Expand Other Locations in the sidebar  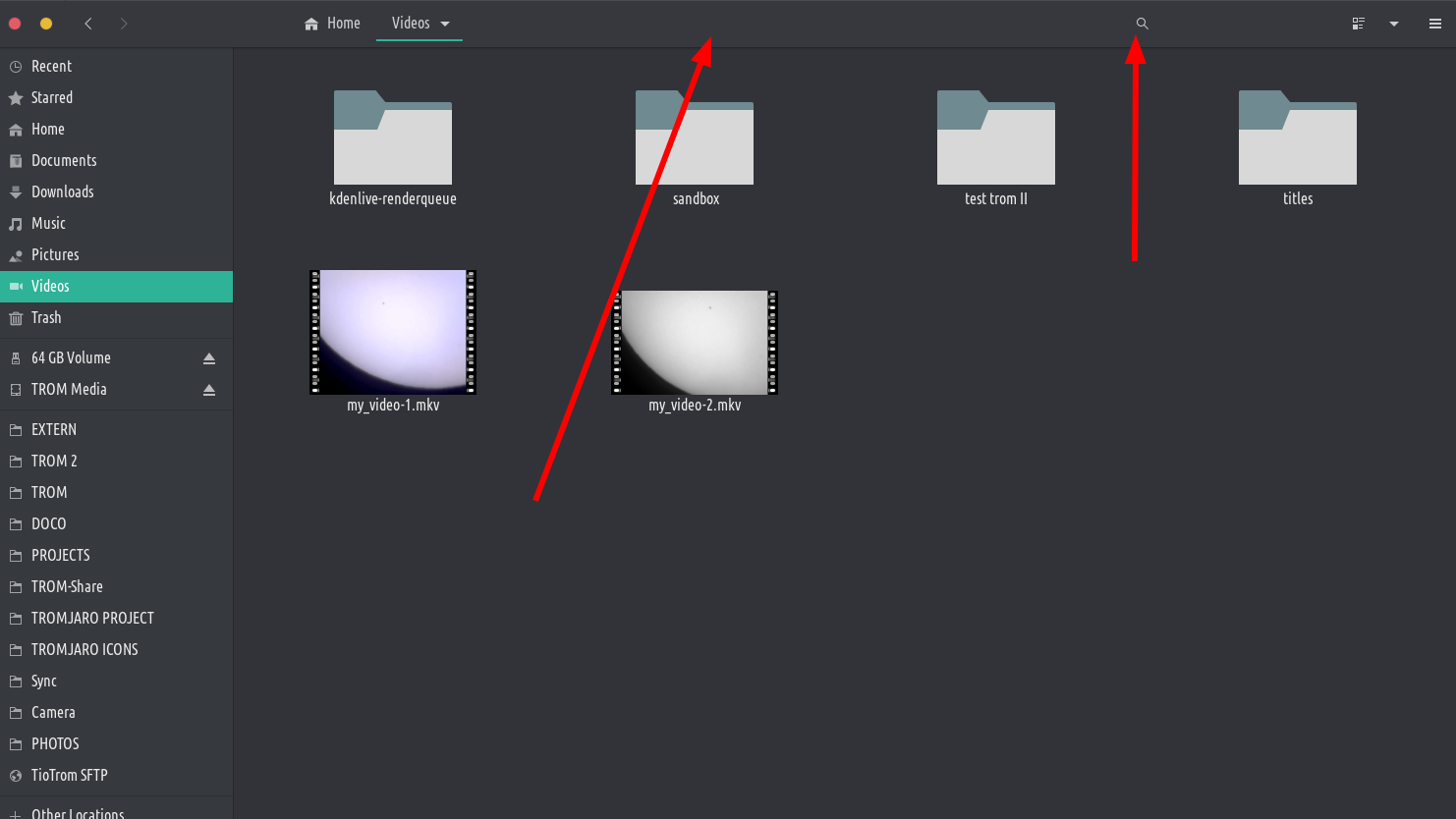pos(78,812)
